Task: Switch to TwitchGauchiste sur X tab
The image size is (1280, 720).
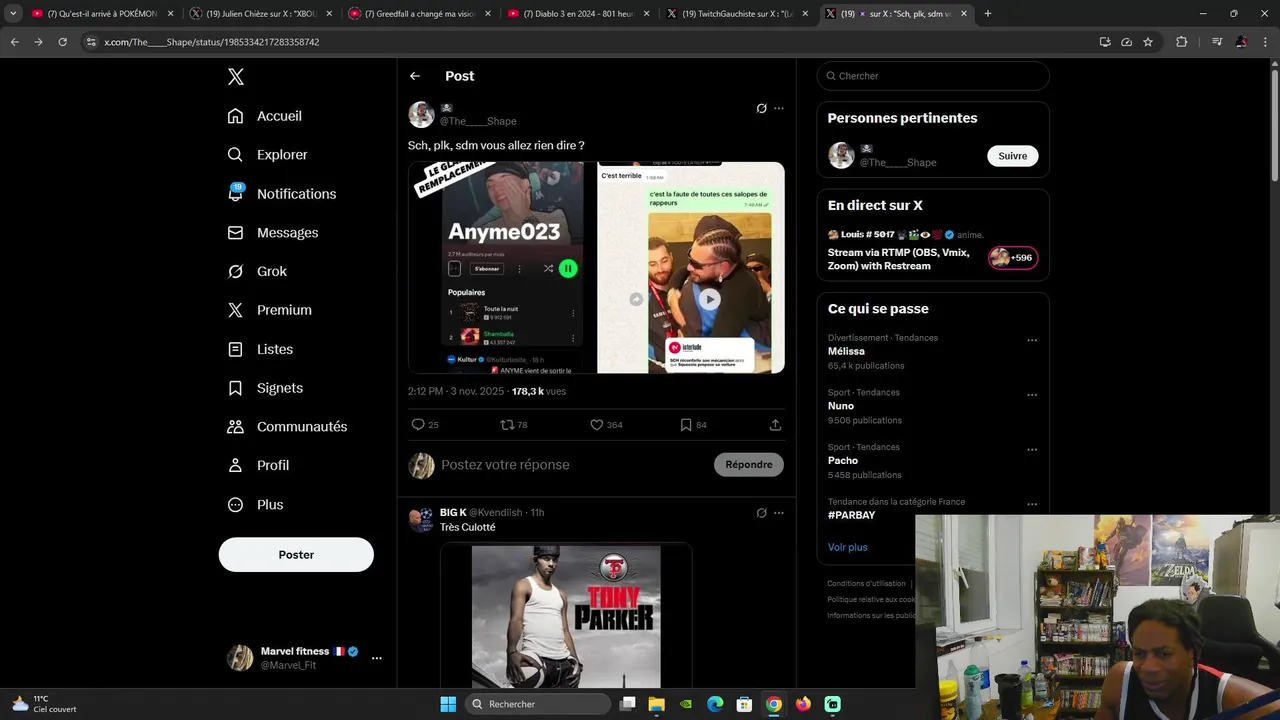Action: [738, 14]
